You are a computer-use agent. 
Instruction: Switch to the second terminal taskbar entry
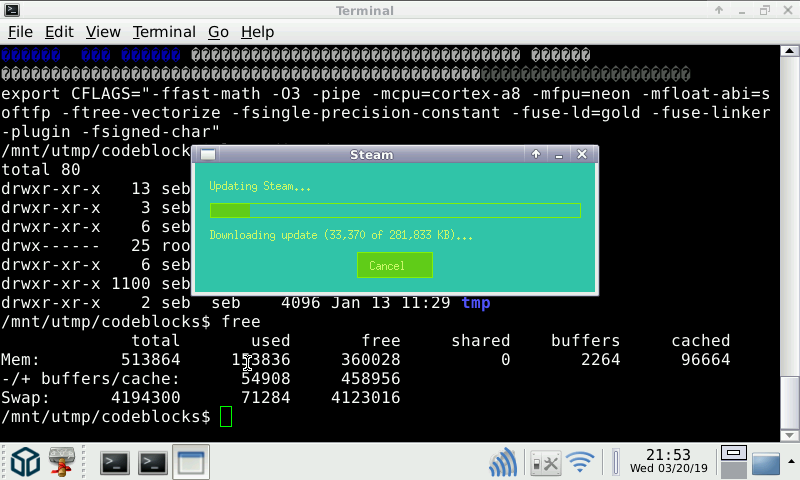[152, 462]
